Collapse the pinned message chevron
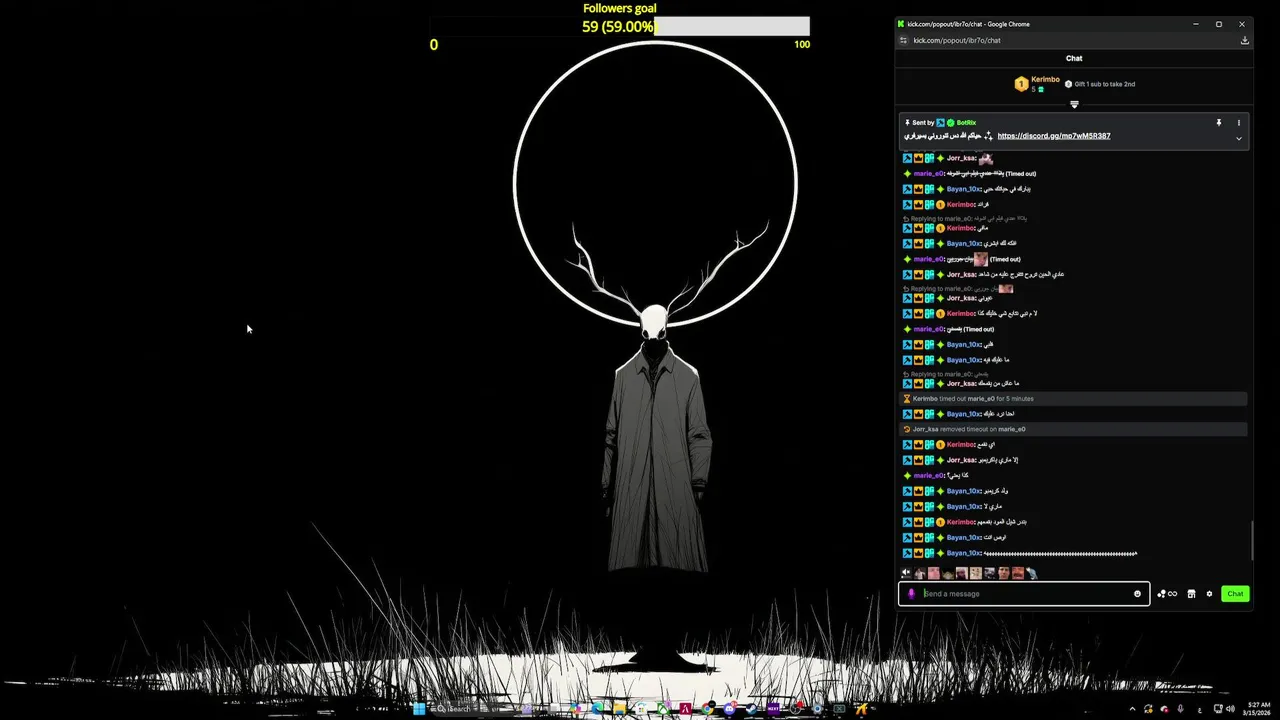 point(1238,139)
